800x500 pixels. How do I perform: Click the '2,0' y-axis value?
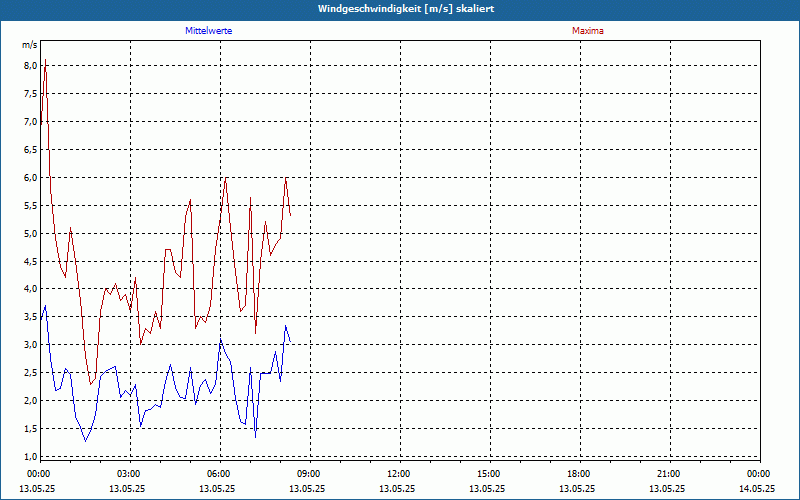[30, 401]
